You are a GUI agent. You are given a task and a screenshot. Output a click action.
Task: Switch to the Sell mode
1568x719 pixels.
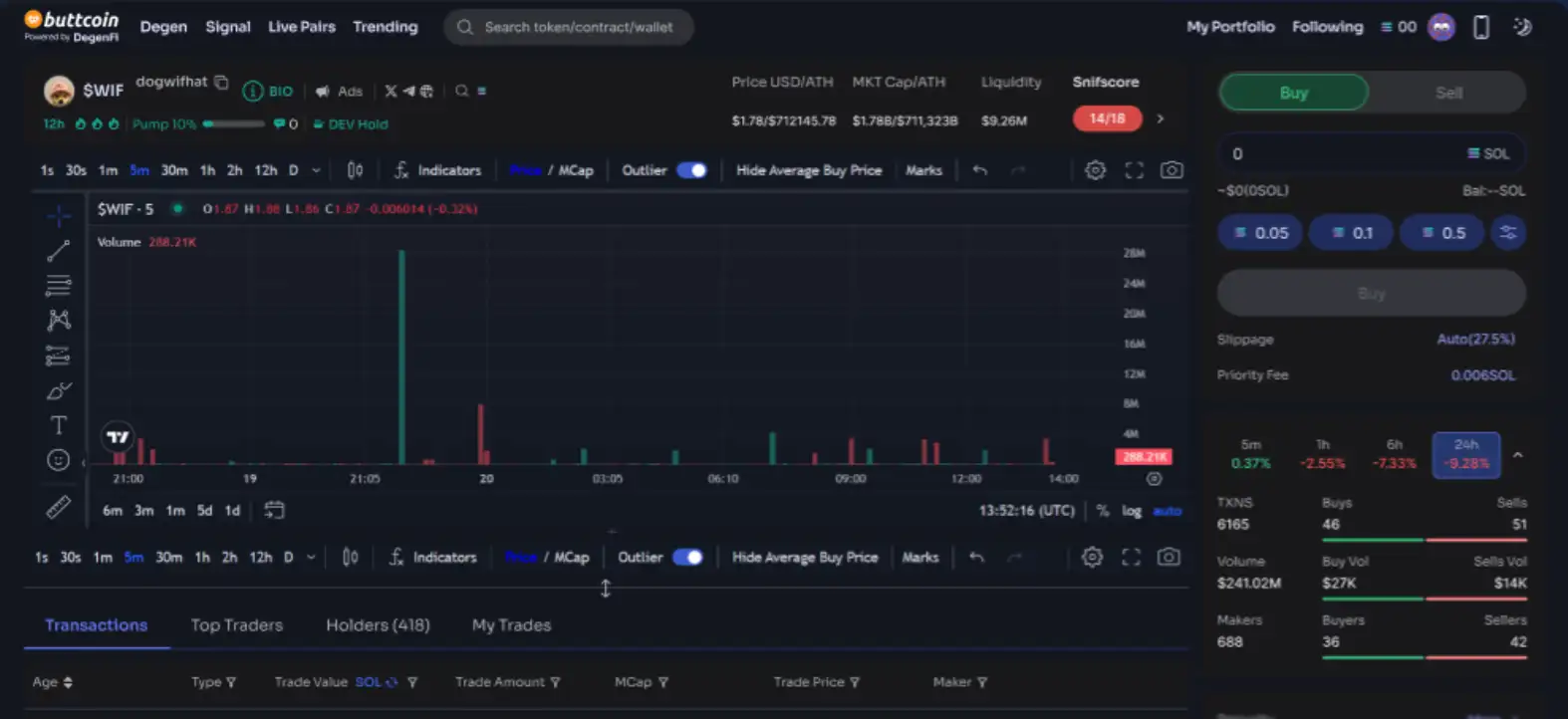(1448, 93)
